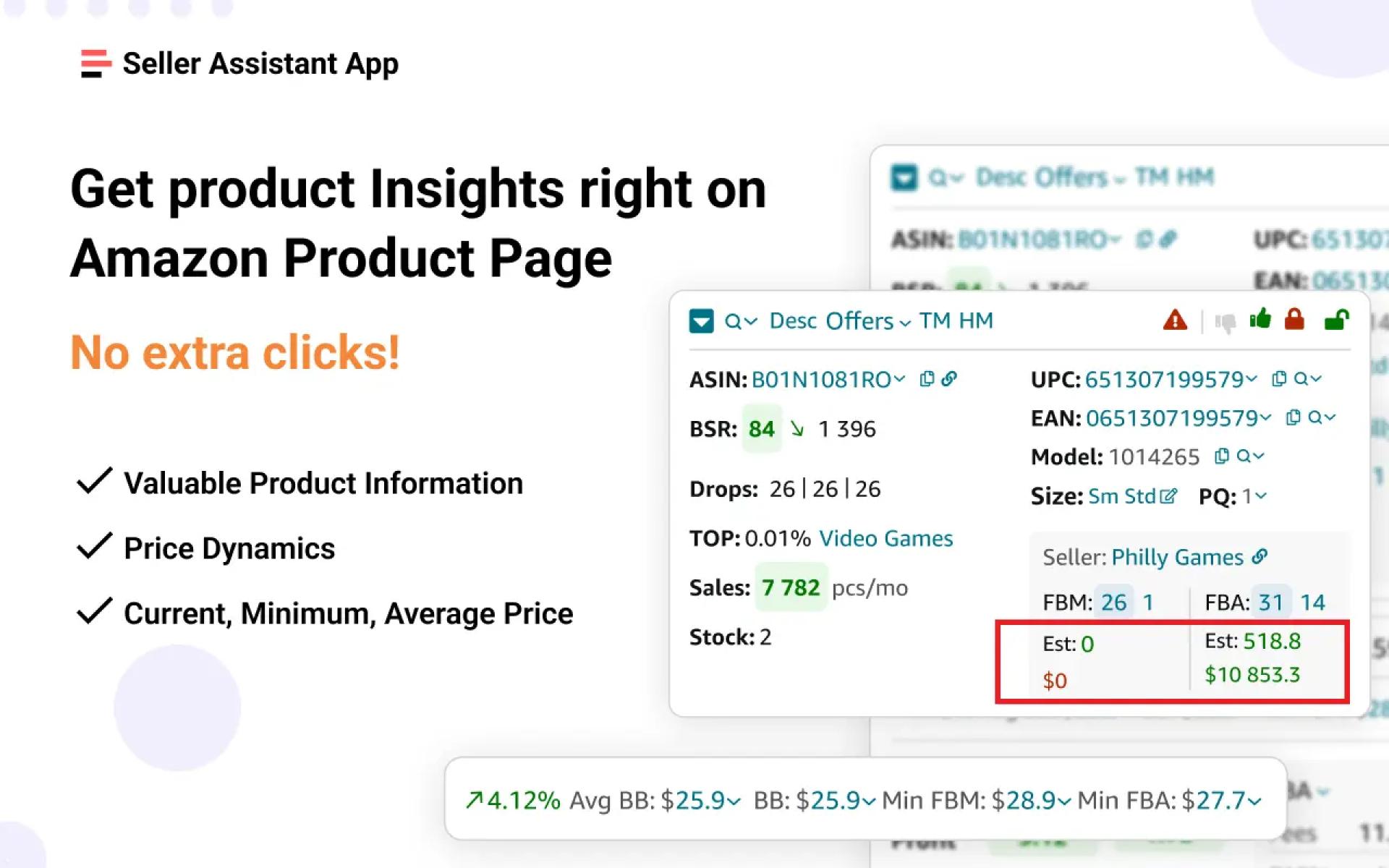Open the external link icon next to ASIN
1389x868 pixels.
pyautogui.click(x=949, y=378)
